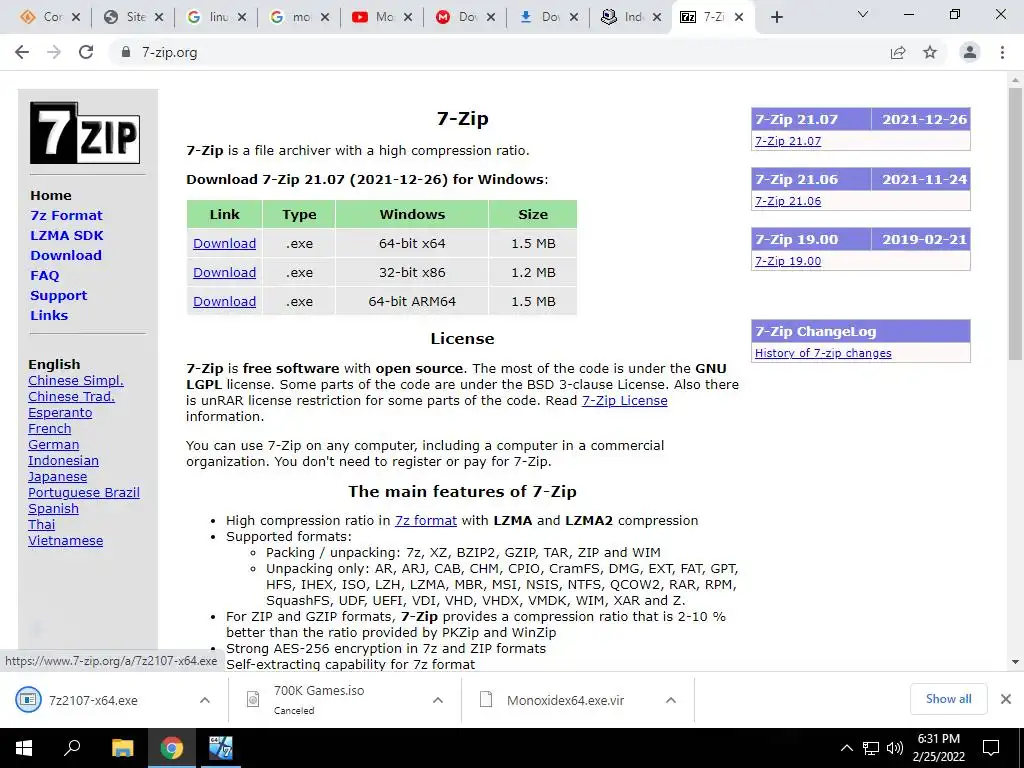Image resolution: width=1024 pixels, height=768 pixels.
Task: Switch to the 'Site' tab
Action: 133,17
